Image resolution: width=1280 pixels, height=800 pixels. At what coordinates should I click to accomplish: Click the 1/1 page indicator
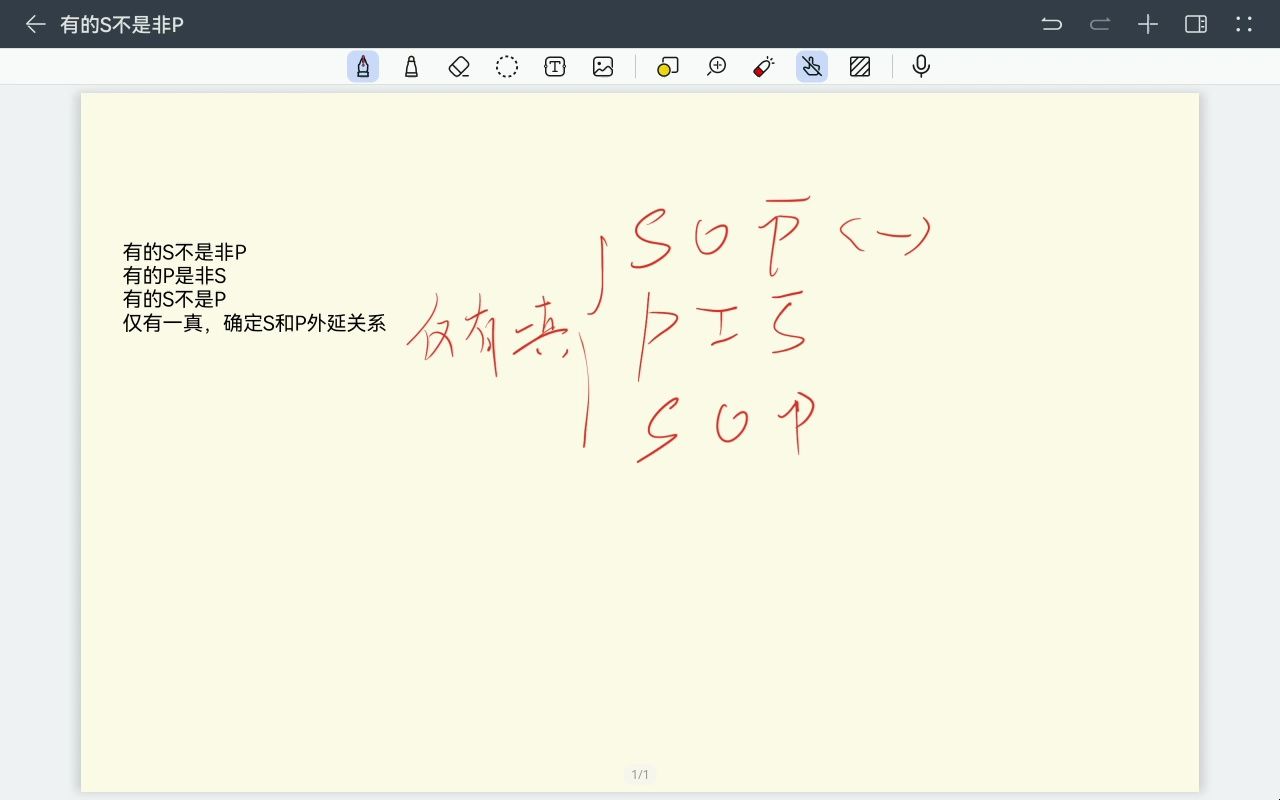(x=640, y=774)
